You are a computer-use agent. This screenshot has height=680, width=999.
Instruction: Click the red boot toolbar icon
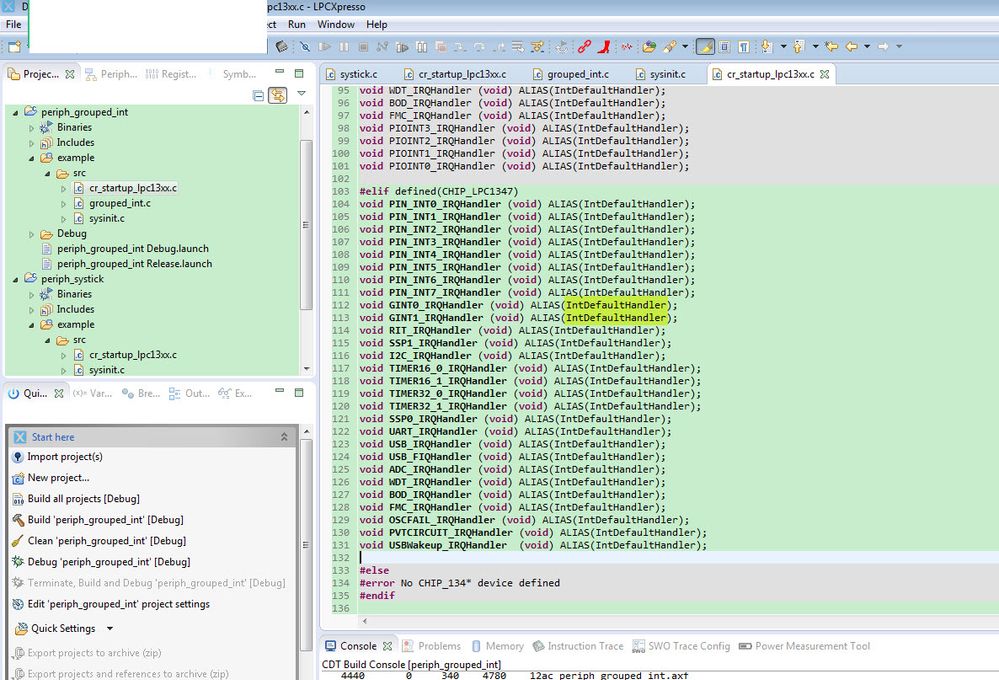point(604,47)
